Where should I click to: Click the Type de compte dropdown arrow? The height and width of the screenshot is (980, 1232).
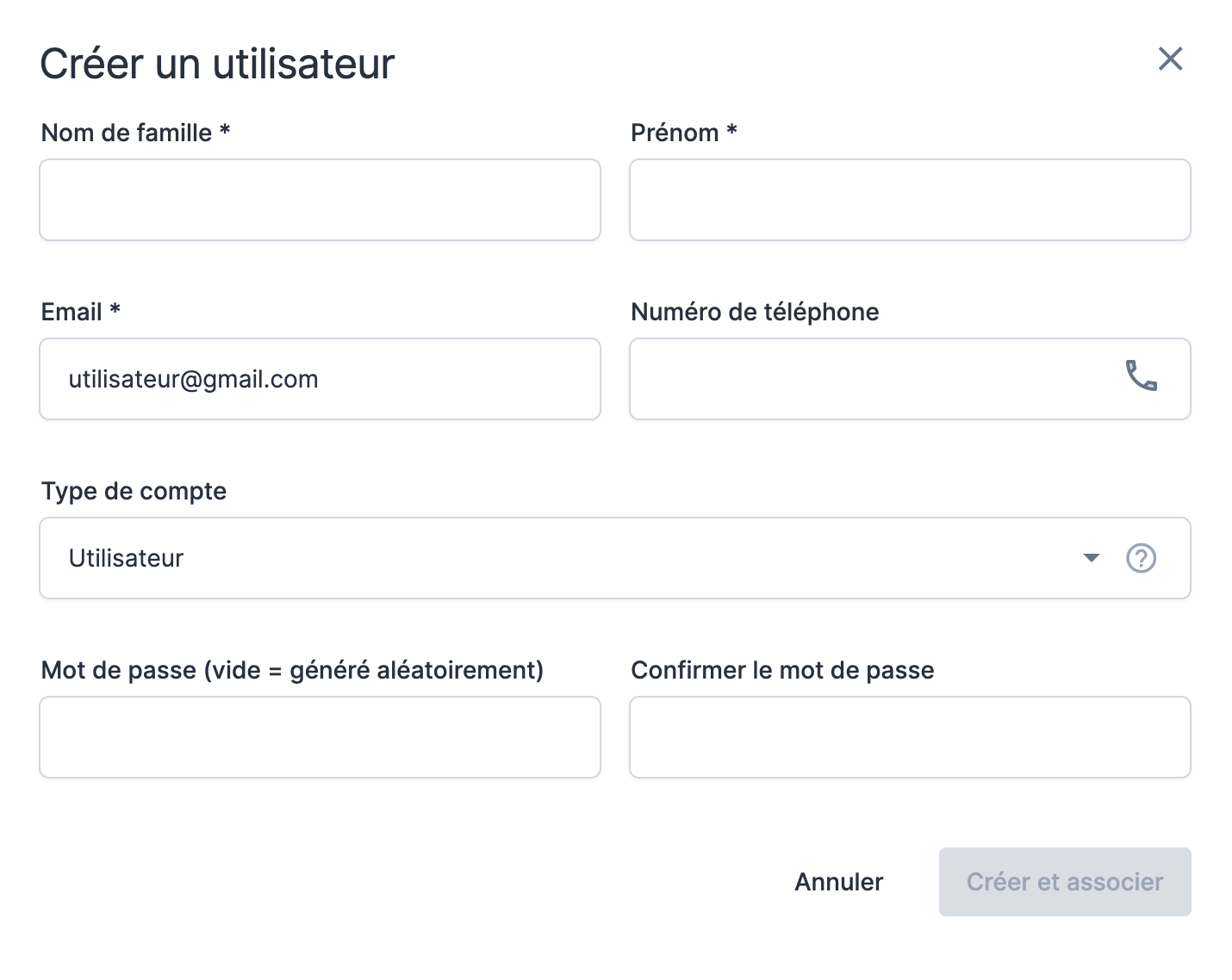pyautogui.click(x=1091, y=558)
